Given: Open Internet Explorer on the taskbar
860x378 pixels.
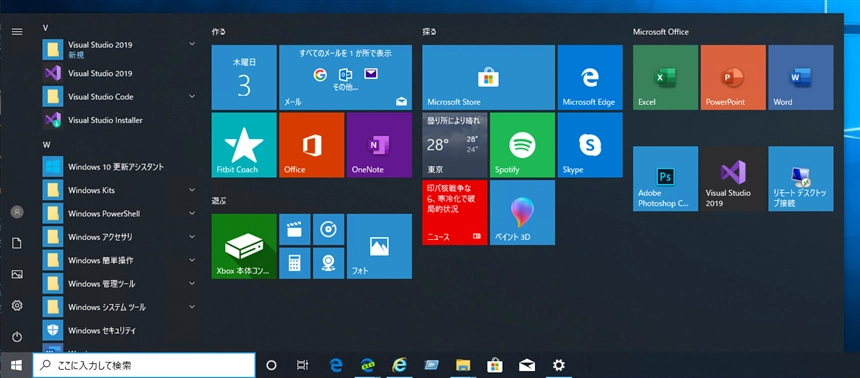Looking at the screenshot, I should pos(399,365).
